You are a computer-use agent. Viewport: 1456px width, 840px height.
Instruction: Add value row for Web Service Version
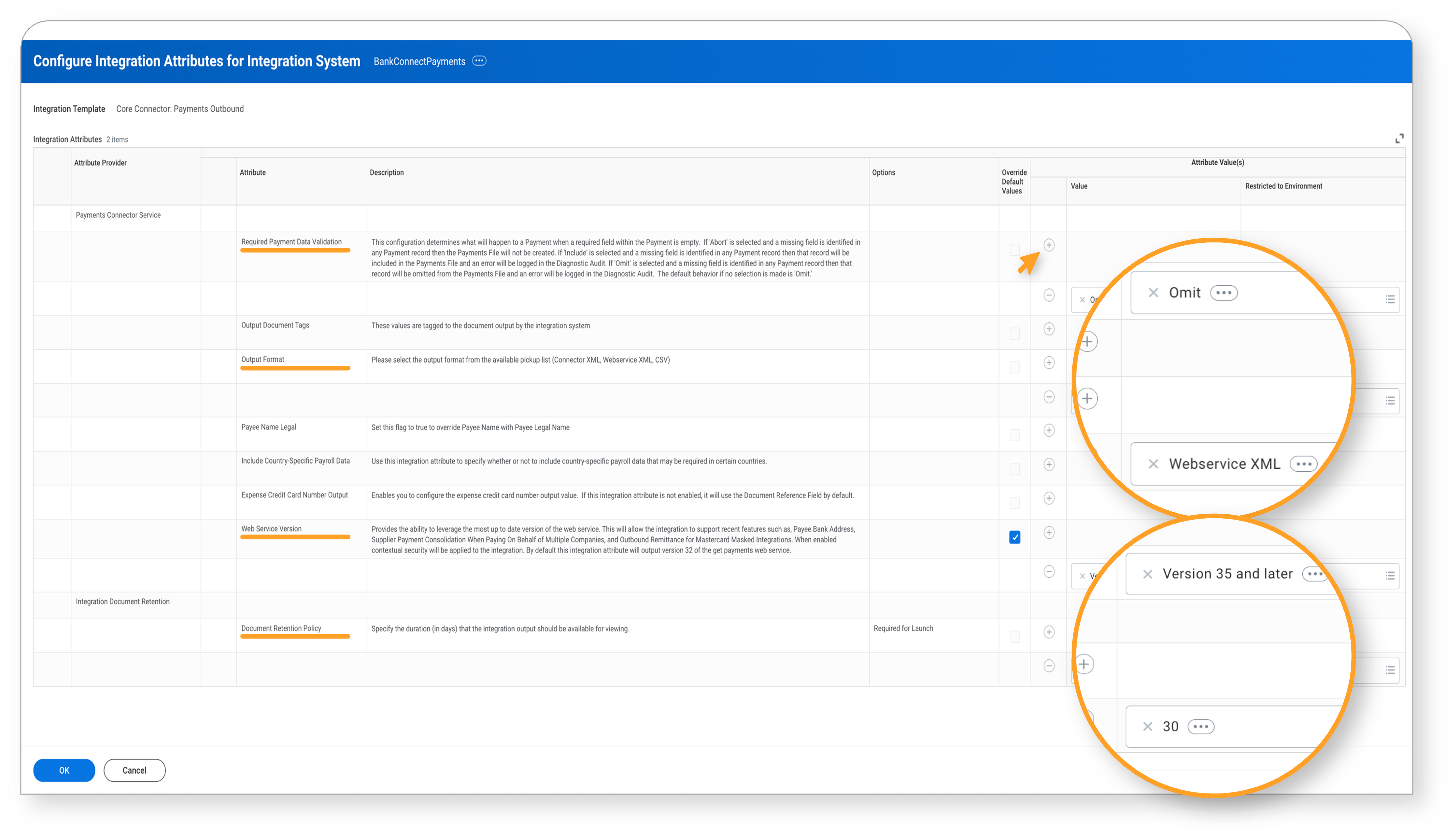1048,532
